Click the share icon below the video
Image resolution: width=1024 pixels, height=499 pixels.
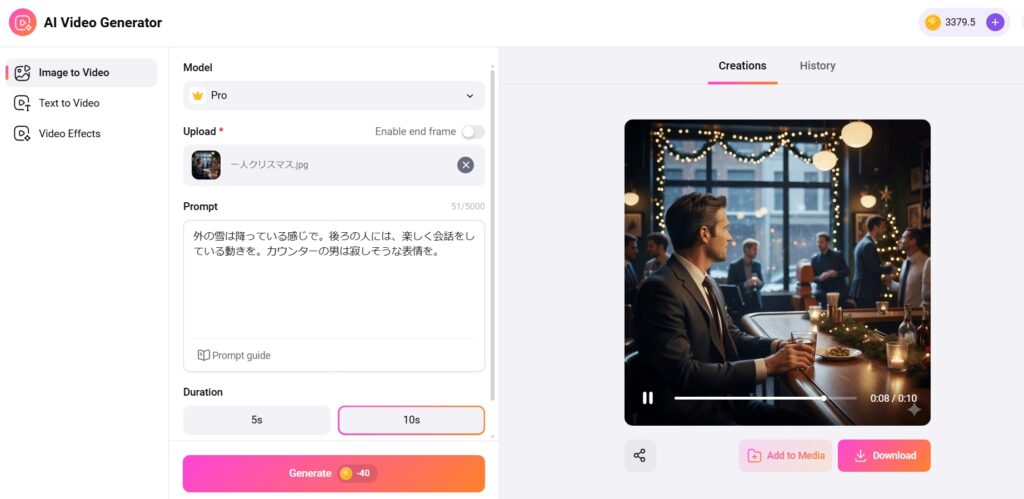(x=640, y=456)
